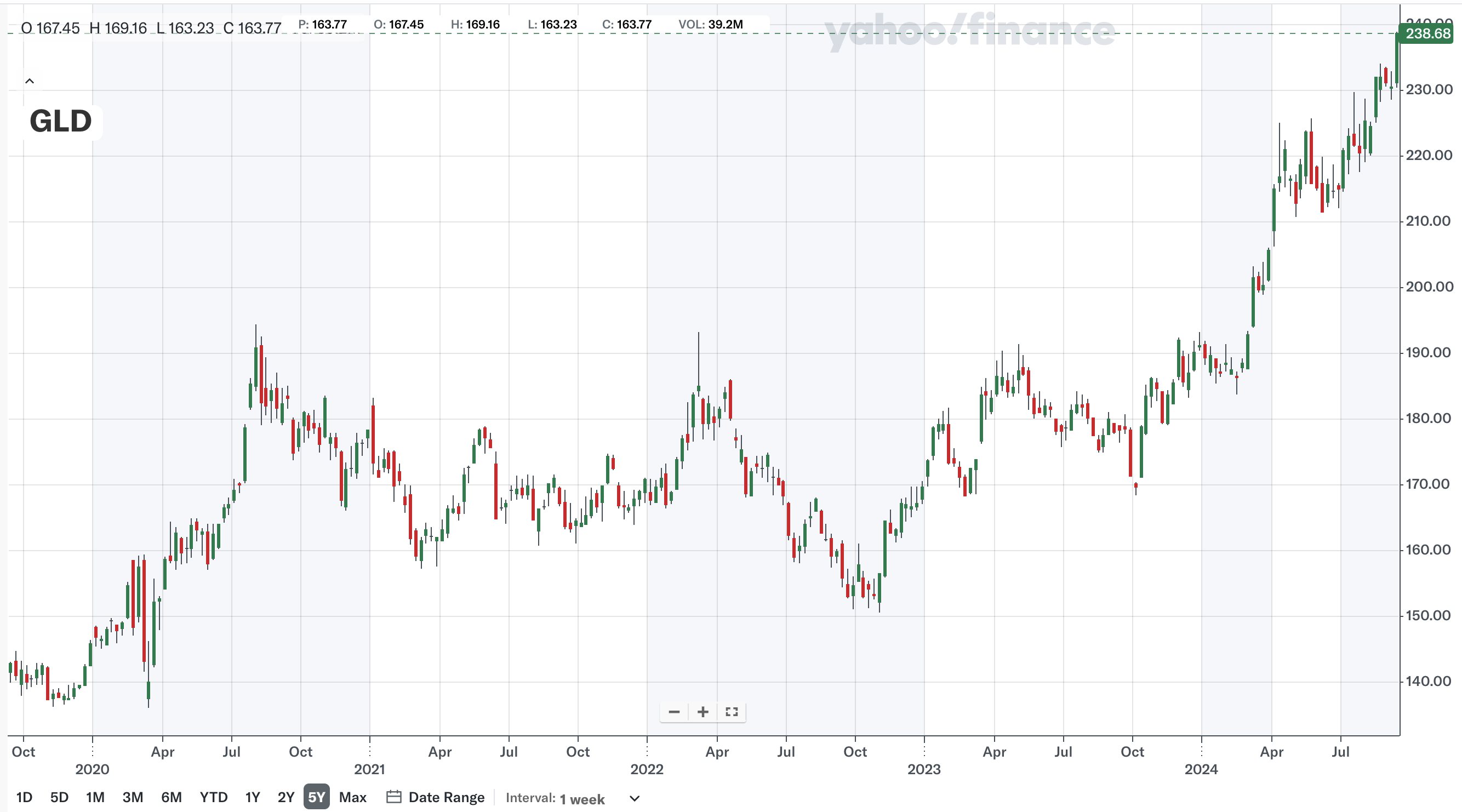Image resolution: width=1462 pixels, height=812 pixels.
Task: Select the 3M time range
Action: 133,797
